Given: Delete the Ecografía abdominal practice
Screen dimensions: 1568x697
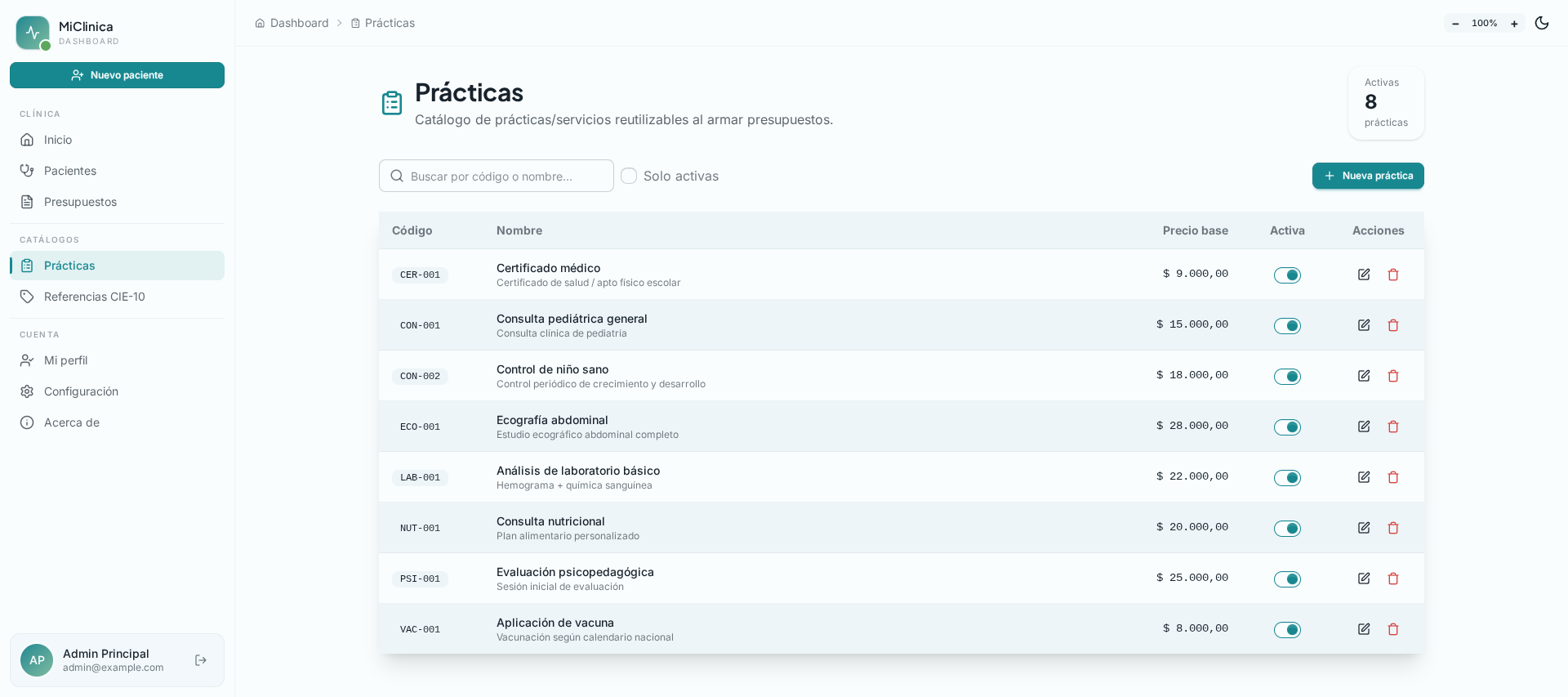Looking at the screenshot, I should 1393,427.
